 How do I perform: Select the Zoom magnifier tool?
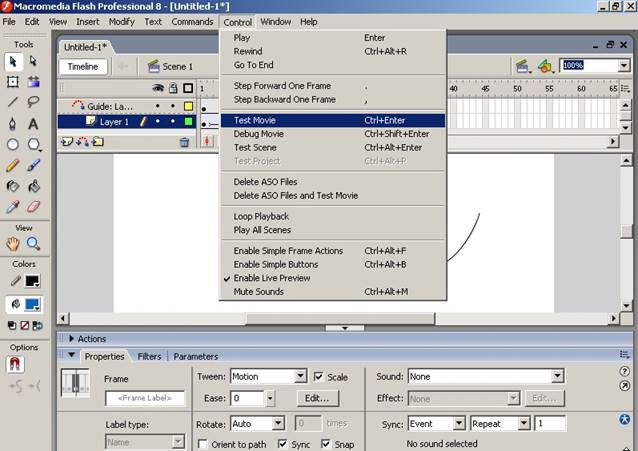point(33,244)
